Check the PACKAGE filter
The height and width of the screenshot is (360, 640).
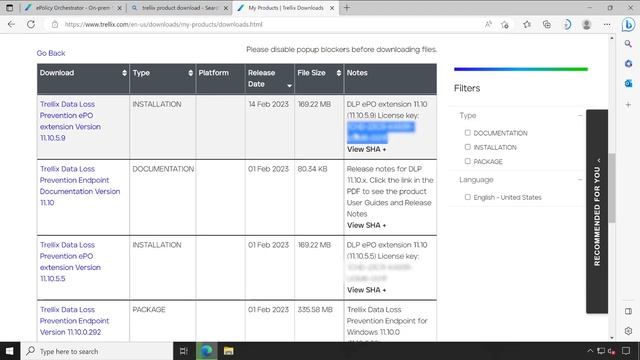pos(468,161)
